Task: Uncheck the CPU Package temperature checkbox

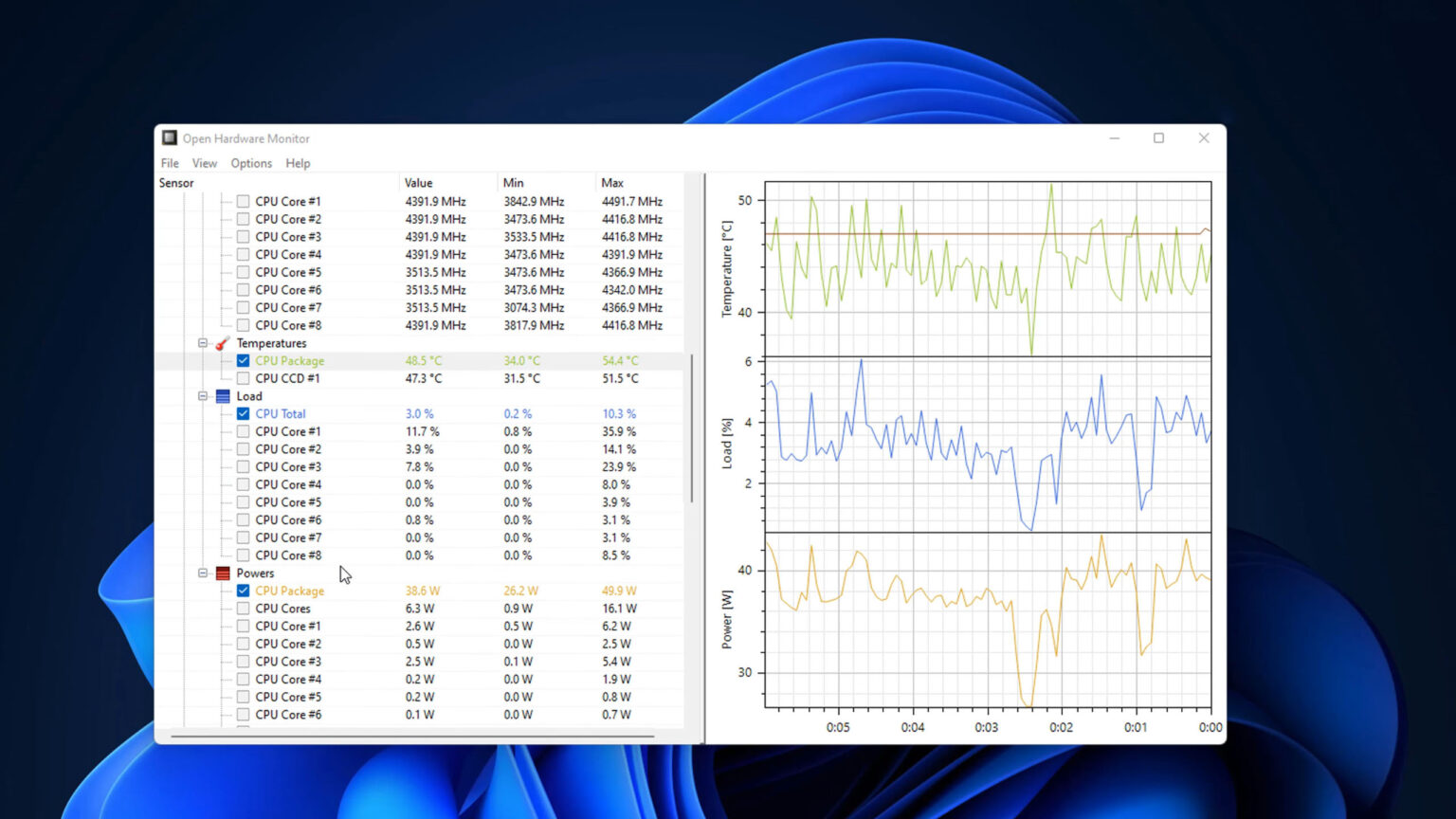Action: tap(243, 360)
